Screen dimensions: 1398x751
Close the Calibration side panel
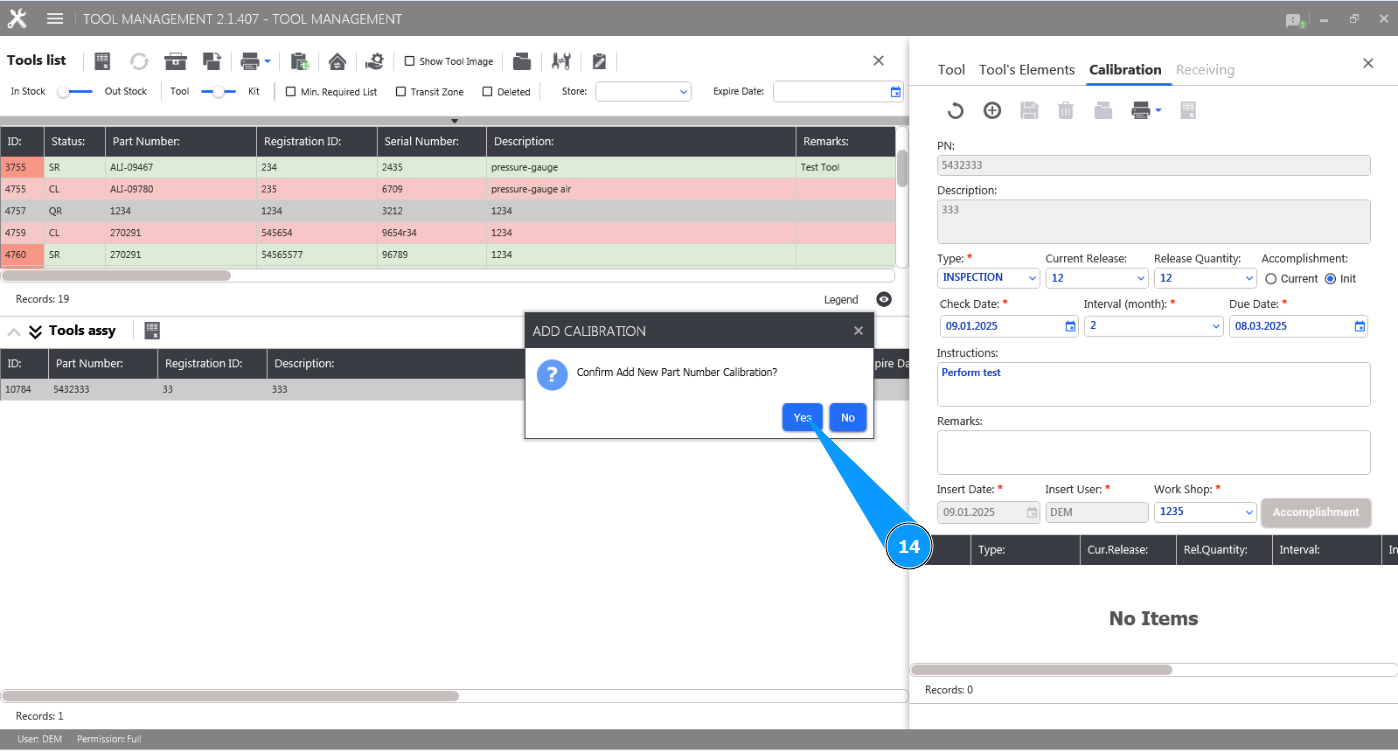[1368, 63]
